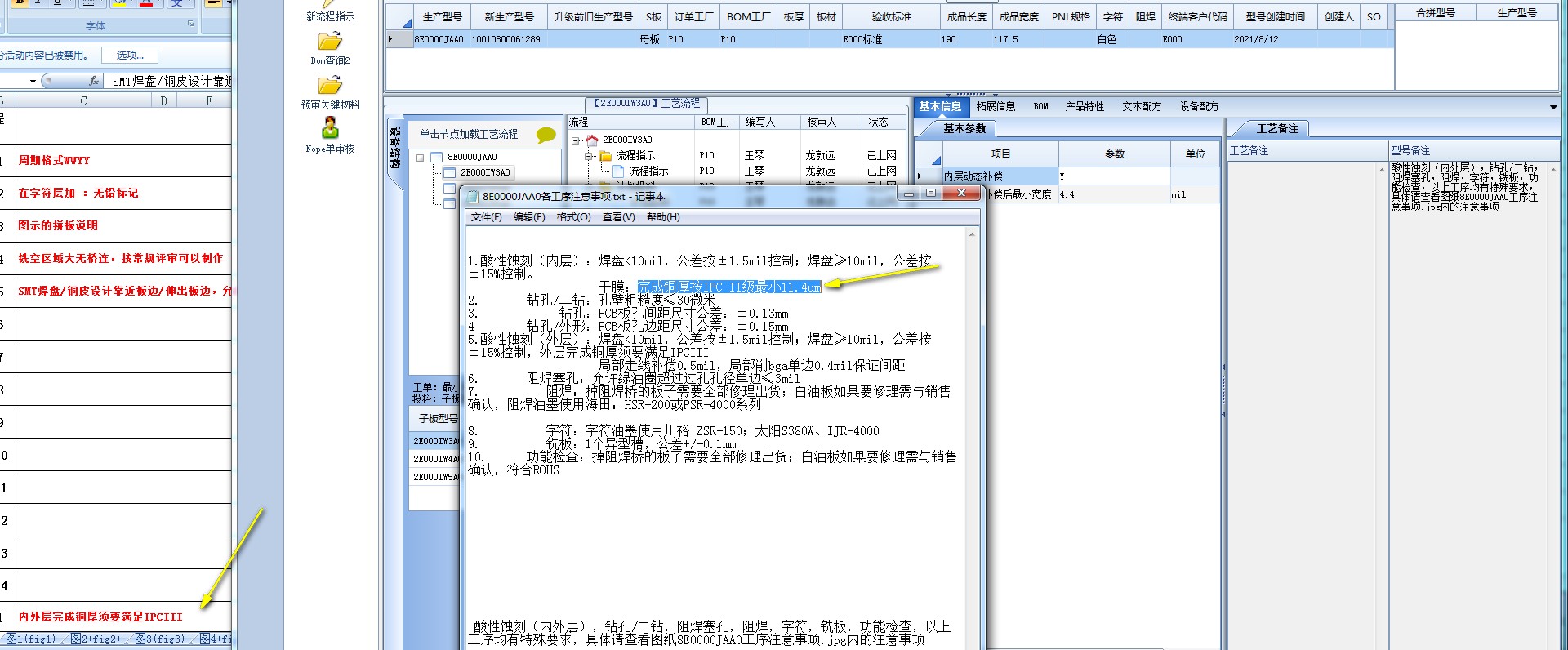Click the 新生产型号 column header

[509, 16]
